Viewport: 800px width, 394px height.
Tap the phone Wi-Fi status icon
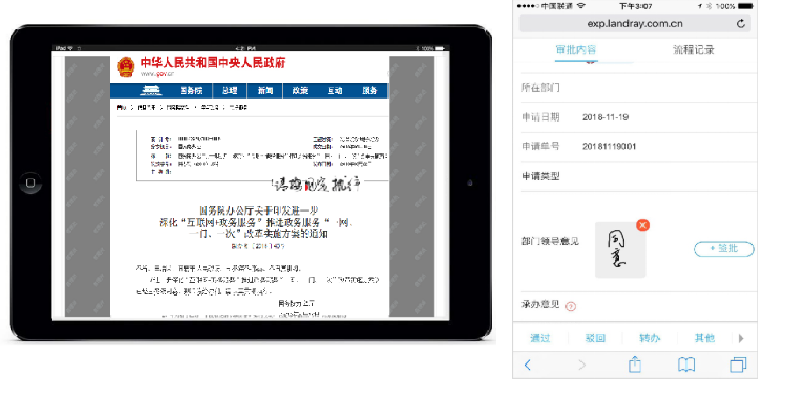pyautogui.click(x=581, y=6)
